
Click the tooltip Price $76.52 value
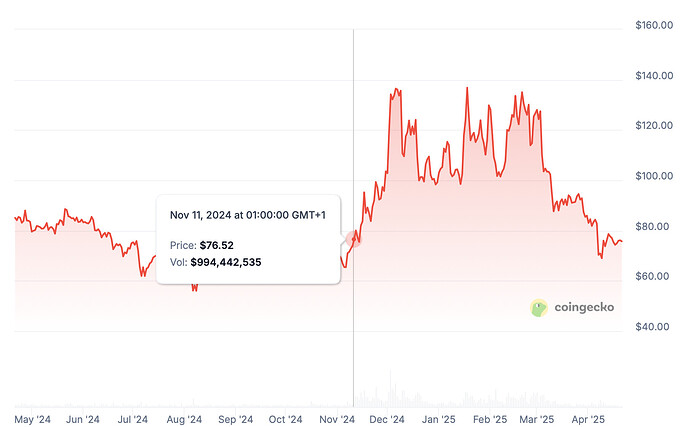pyautogui.click(x=217, y=245)
